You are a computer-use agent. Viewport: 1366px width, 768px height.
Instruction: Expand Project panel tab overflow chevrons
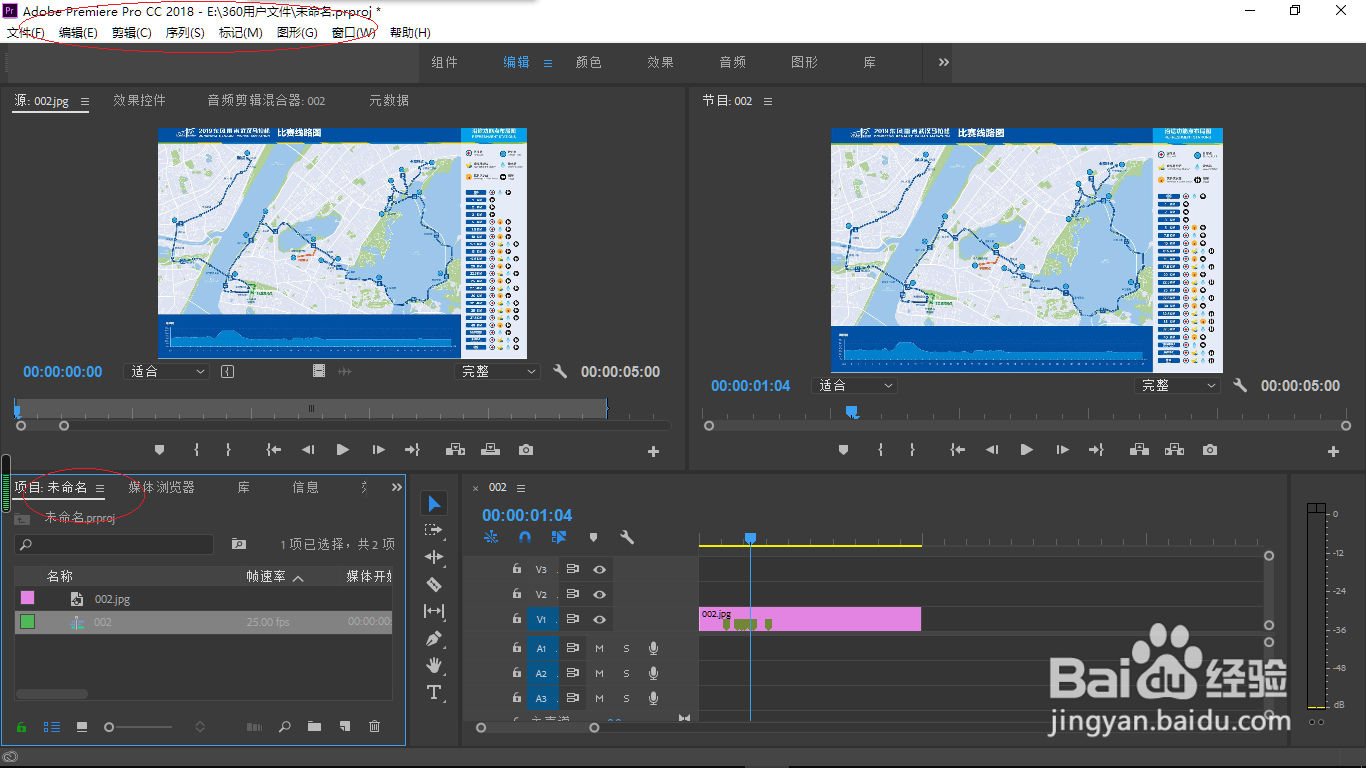click(396, 487)
